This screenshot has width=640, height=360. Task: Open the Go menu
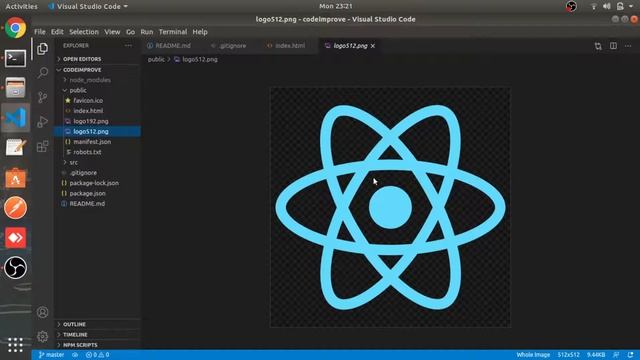(130, 32)
